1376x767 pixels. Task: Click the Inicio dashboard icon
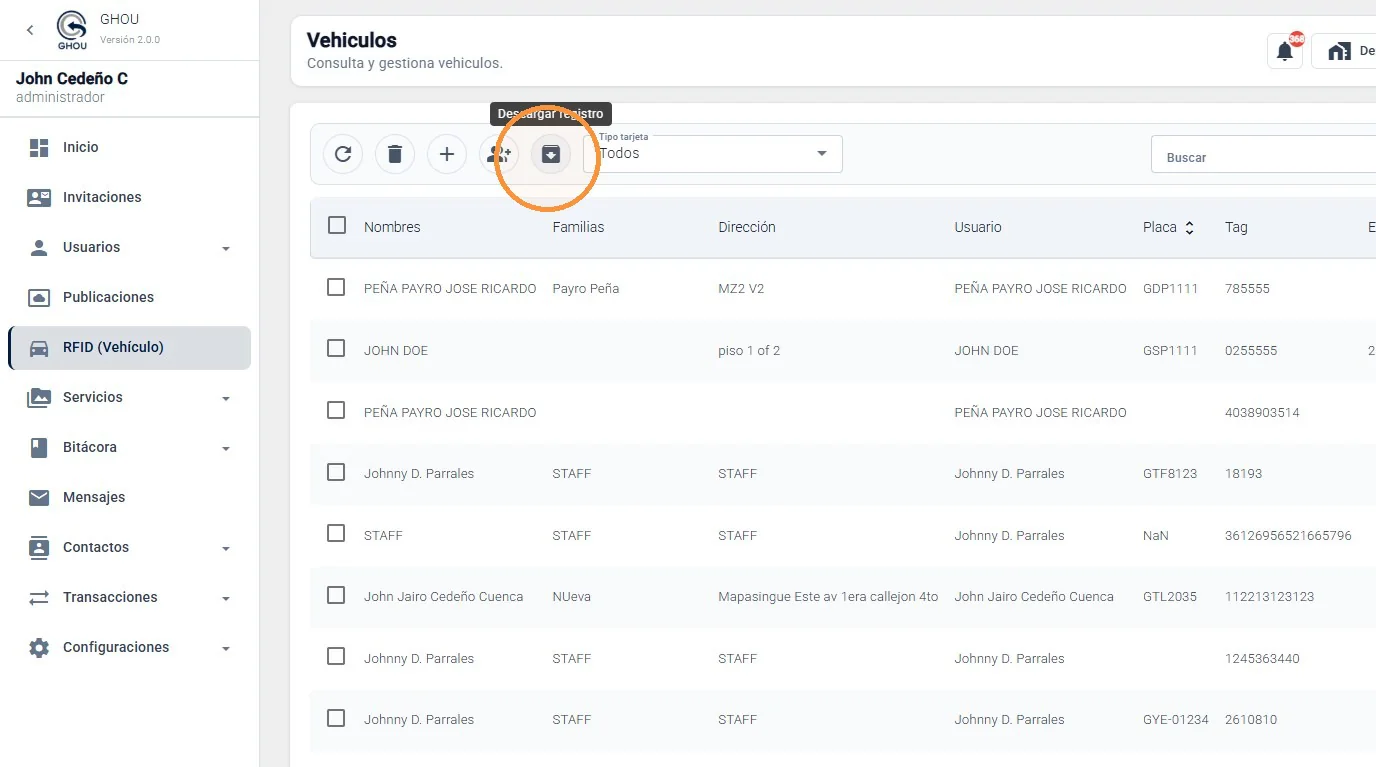click(x=39, y=147)
